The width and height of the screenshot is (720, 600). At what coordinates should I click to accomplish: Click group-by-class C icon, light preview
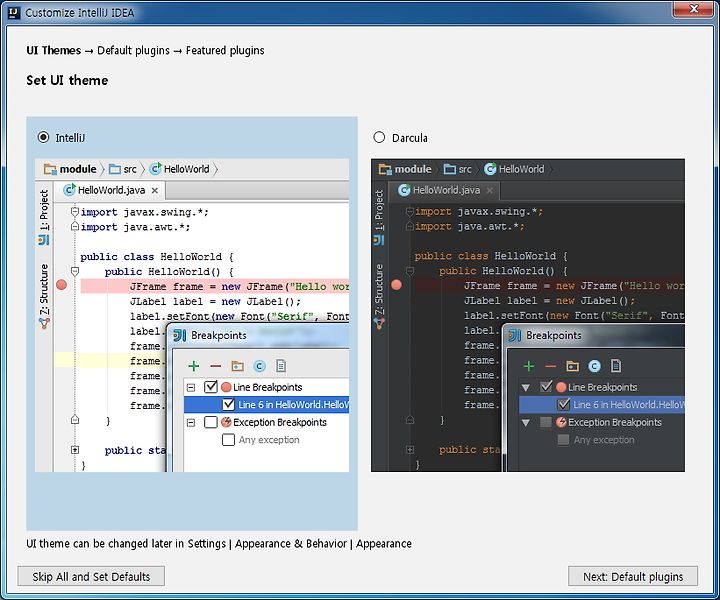(259, 366)
